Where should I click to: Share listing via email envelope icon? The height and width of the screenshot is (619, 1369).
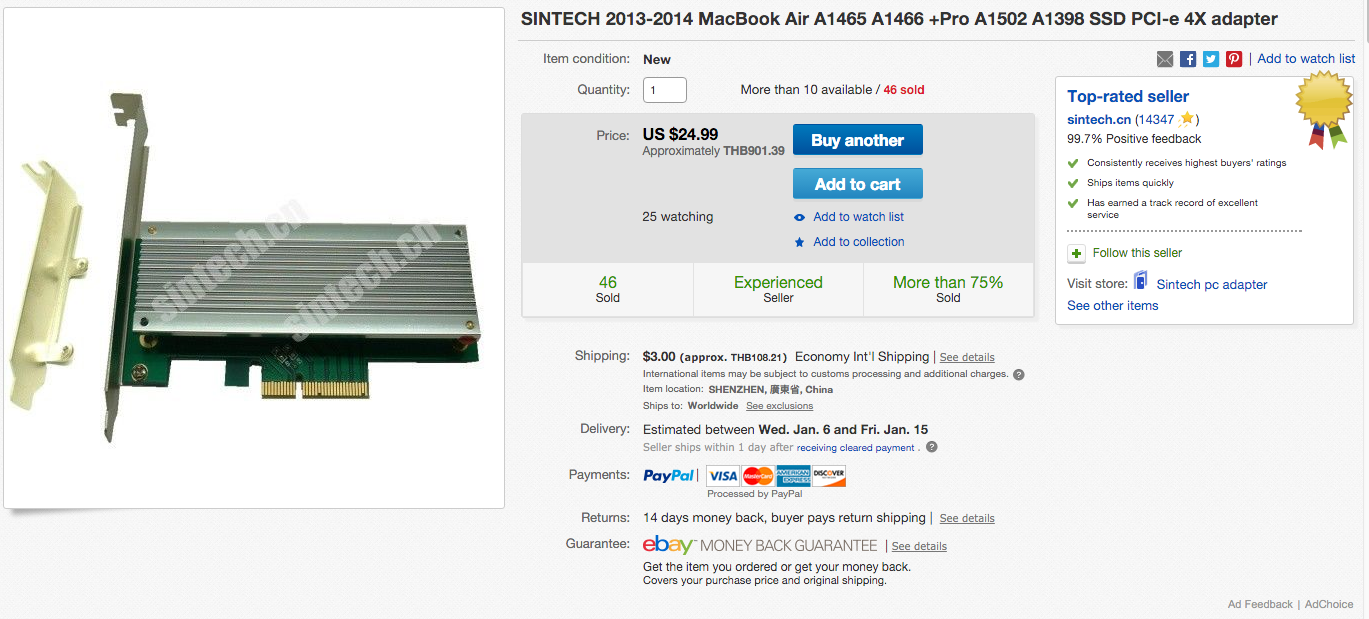[x=1165, y=59]
